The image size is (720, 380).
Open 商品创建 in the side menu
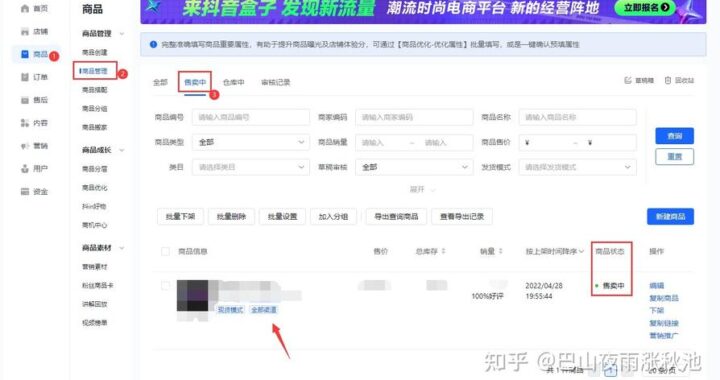click(x=95, y=52)
